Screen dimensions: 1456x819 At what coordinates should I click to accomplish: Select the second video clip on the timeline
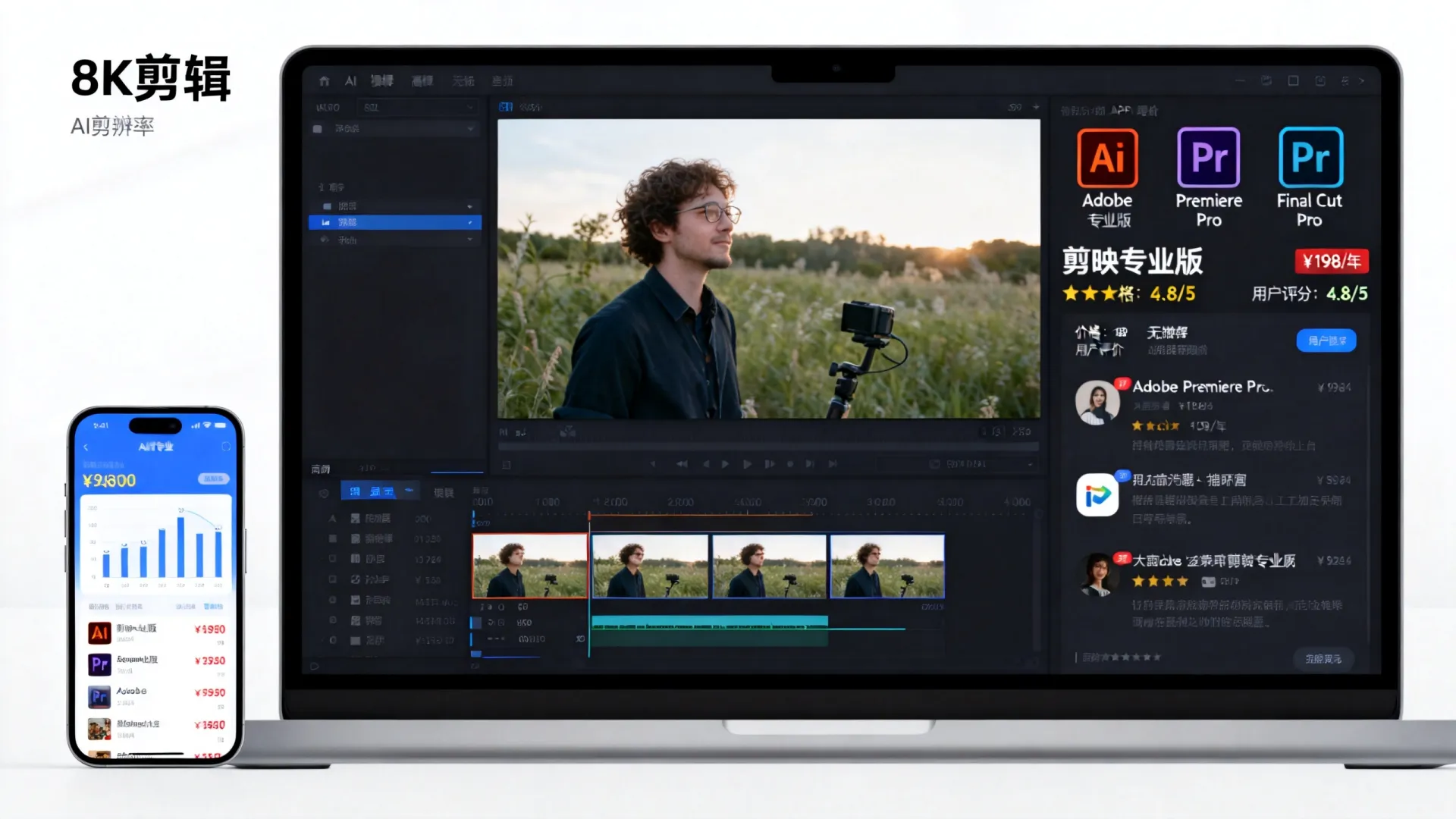[650, 566]
